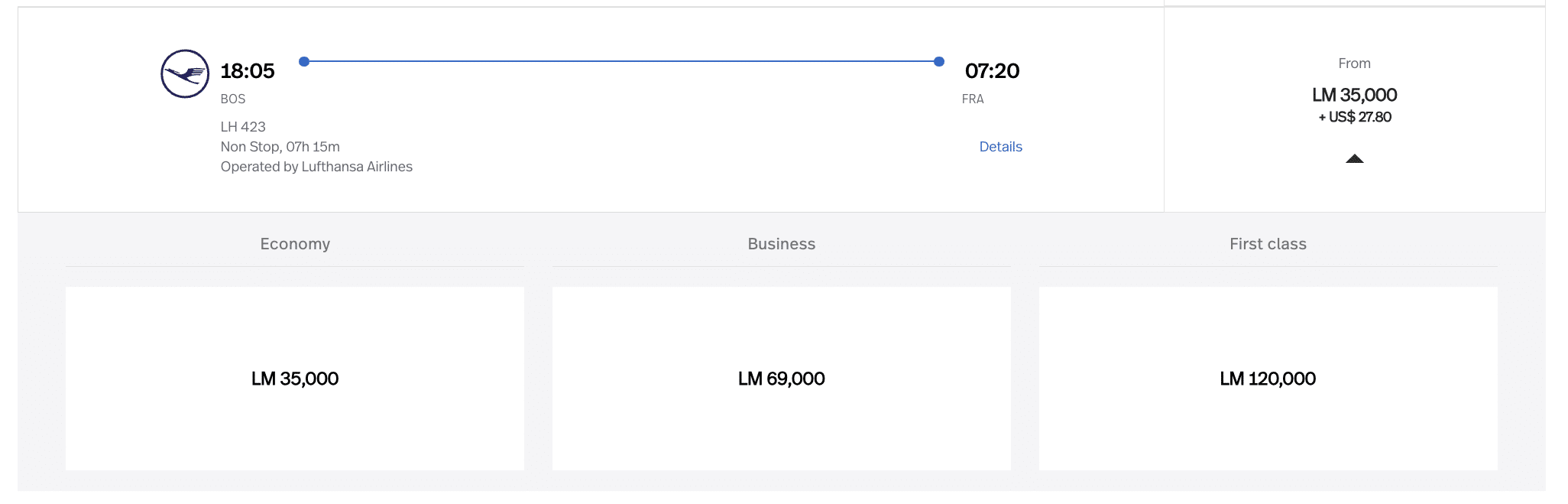The height and width of the screenshot is (504, 1568).
Task: Click the 07:20 arrival time
Action: point(992,71)
